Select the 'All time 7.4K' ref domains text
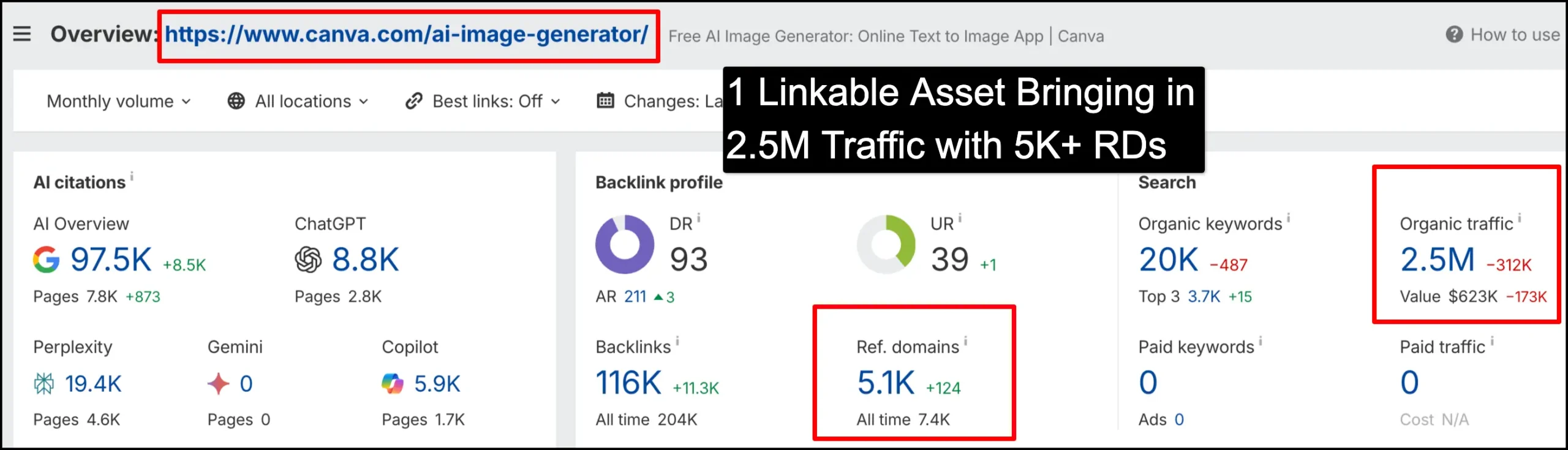The height and width of the screenshot is (450, 1568). pyautogui.click(x=903, y=420)
